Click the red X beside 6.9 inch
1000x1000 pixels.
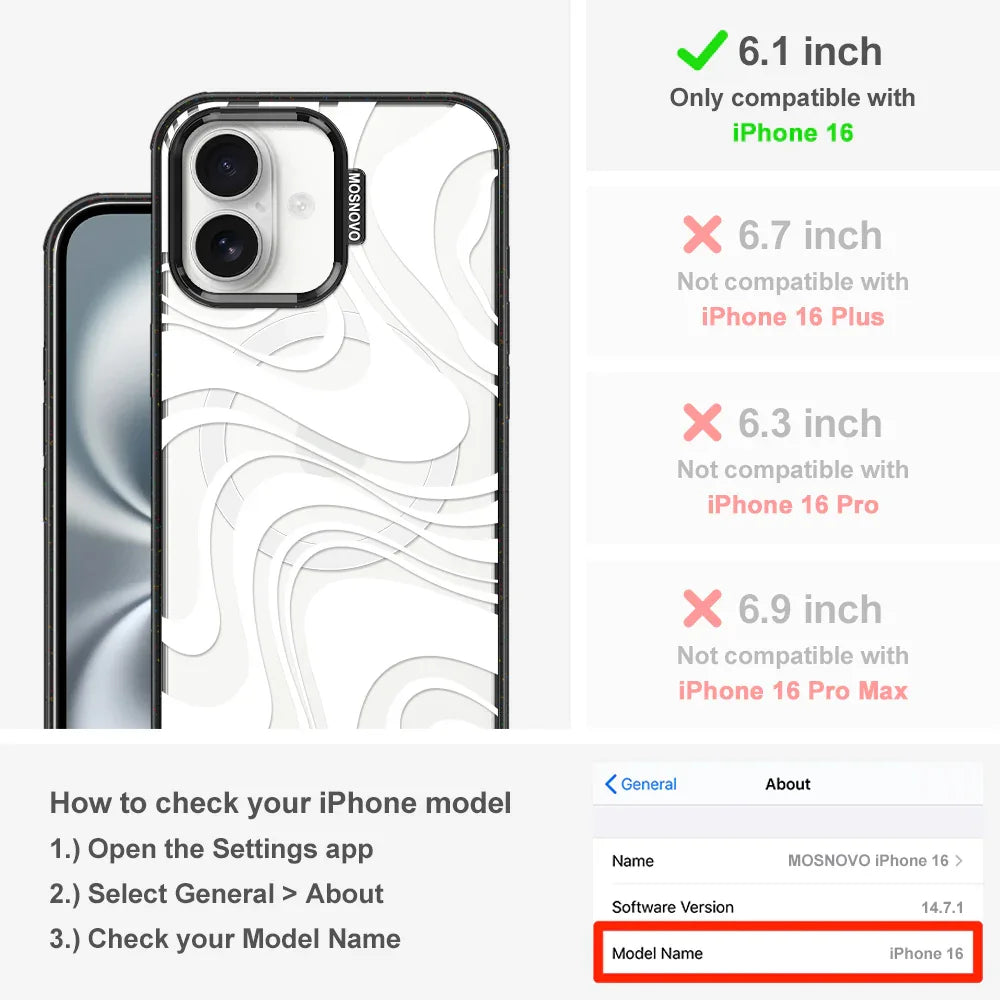(x=702, y=608)
